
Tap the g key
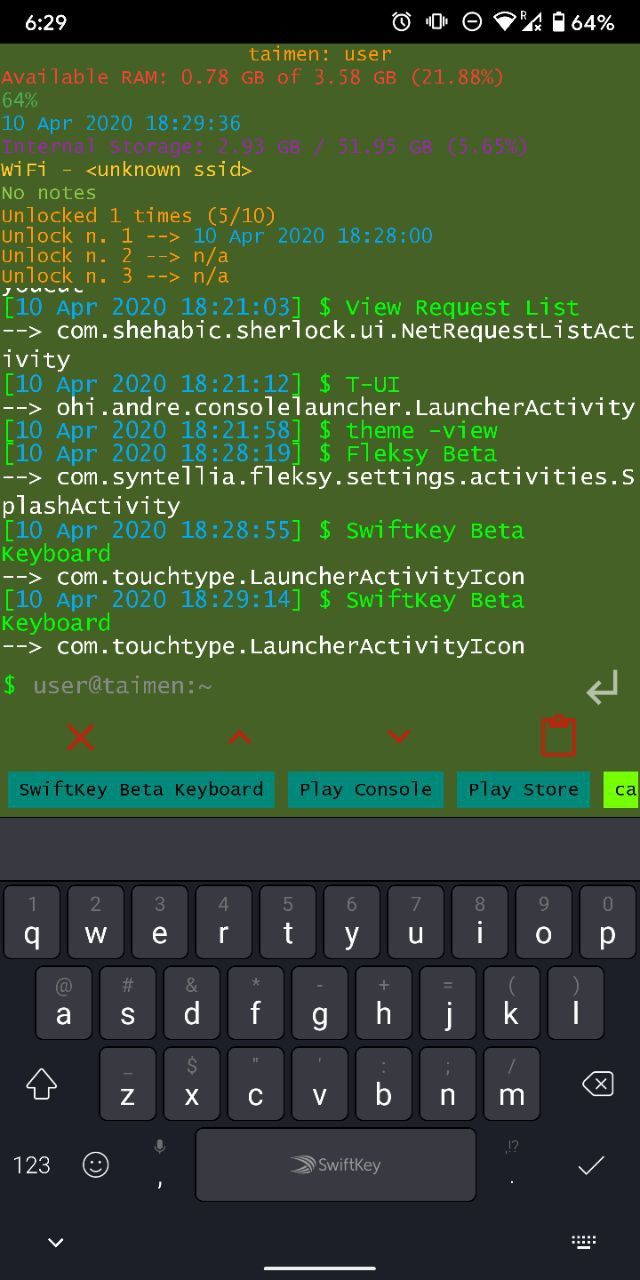320,1002
